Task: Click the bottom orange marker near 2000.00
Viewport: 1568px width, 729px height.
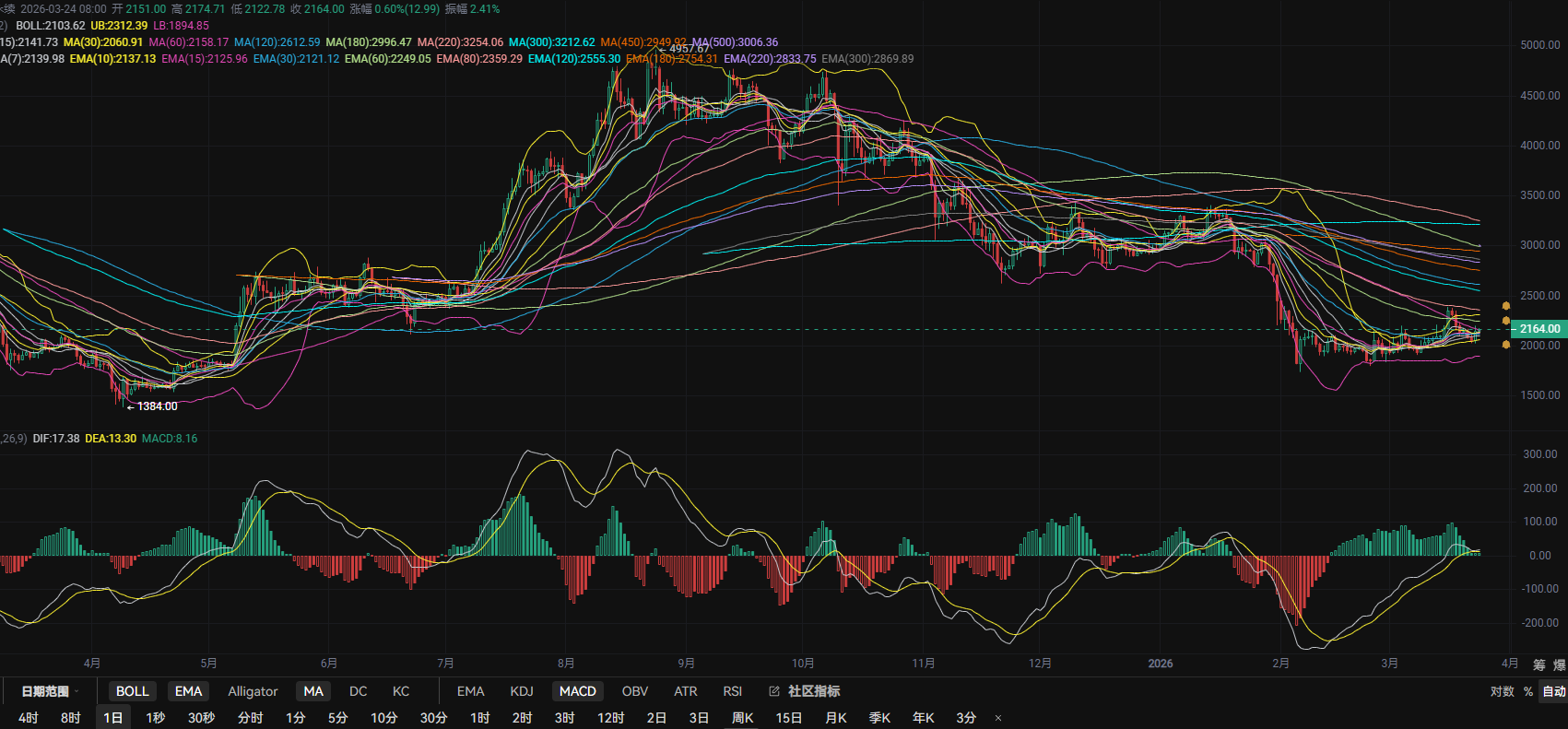Action: (1506, 345)
